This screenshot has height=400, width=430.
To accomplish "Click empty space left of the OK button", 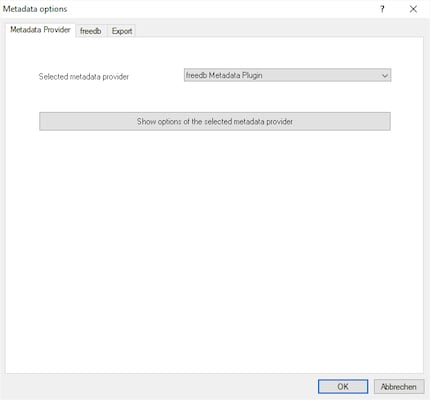I will [160, 387].
